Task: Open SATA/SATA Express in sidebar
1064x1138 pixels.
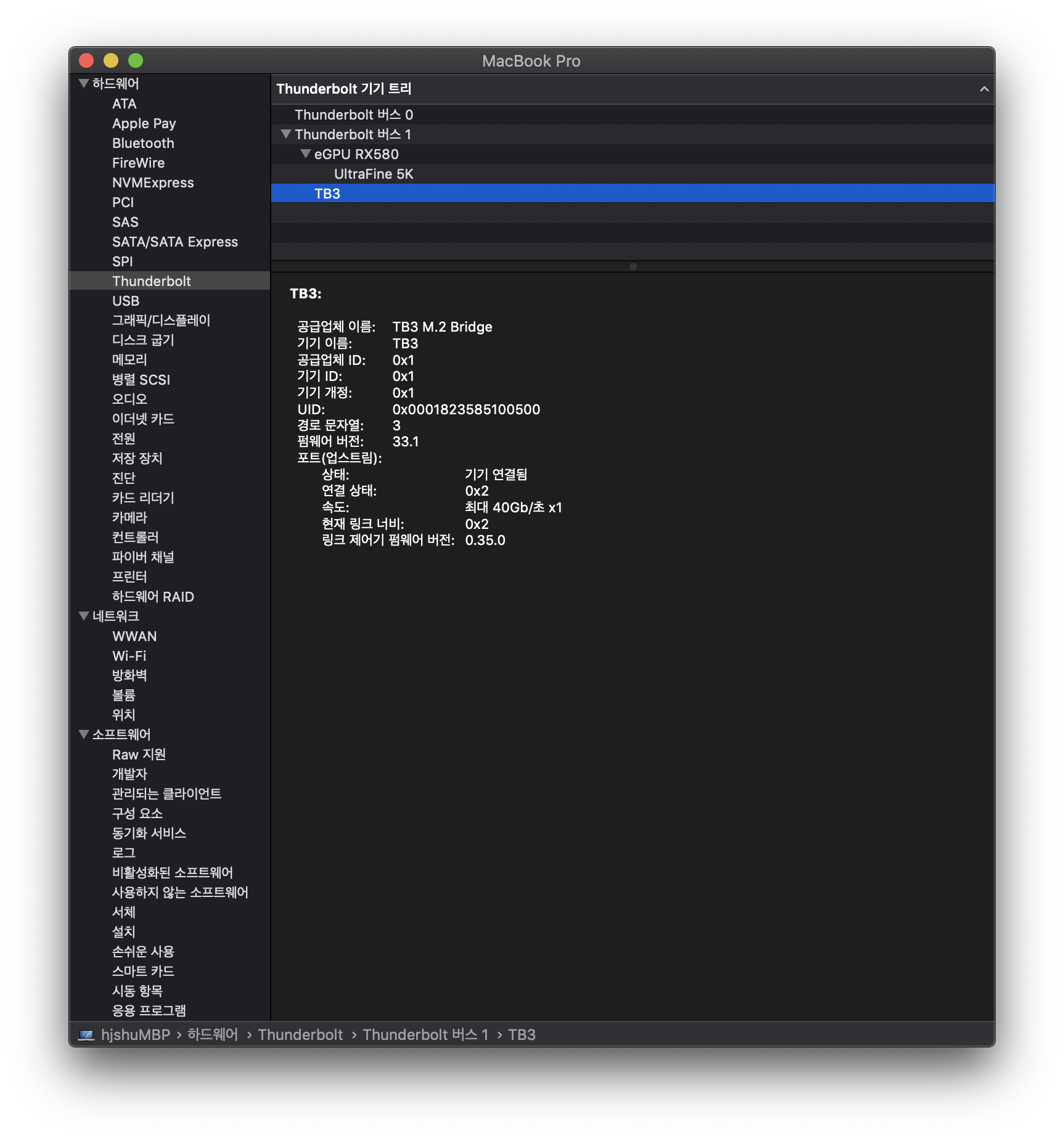Action: tap(175, 242)
